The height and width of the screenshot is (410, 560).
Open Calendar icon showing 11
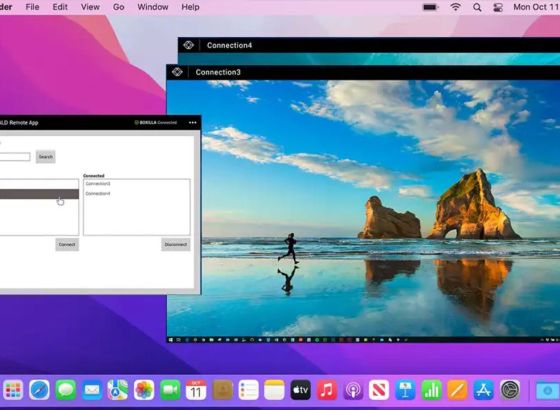click(196, 390)
